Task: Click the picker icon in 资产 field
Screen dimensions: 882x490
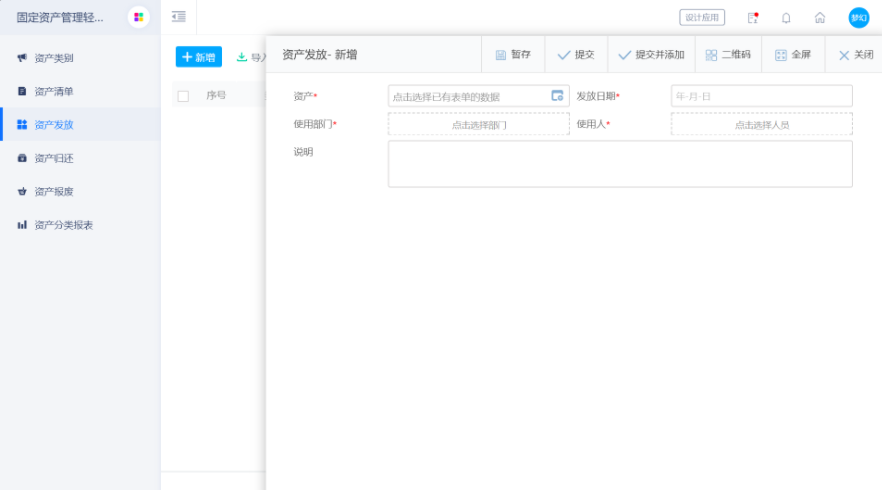Action: tap(557, 96)
